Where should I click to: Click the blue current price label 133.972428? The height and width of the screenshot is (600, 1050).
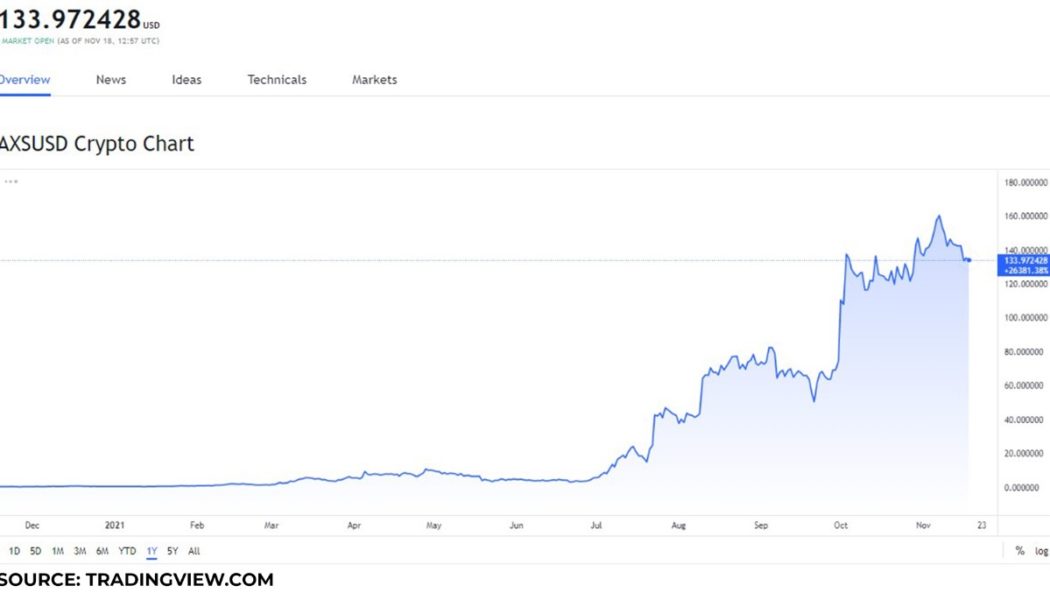coord(1022,258)
